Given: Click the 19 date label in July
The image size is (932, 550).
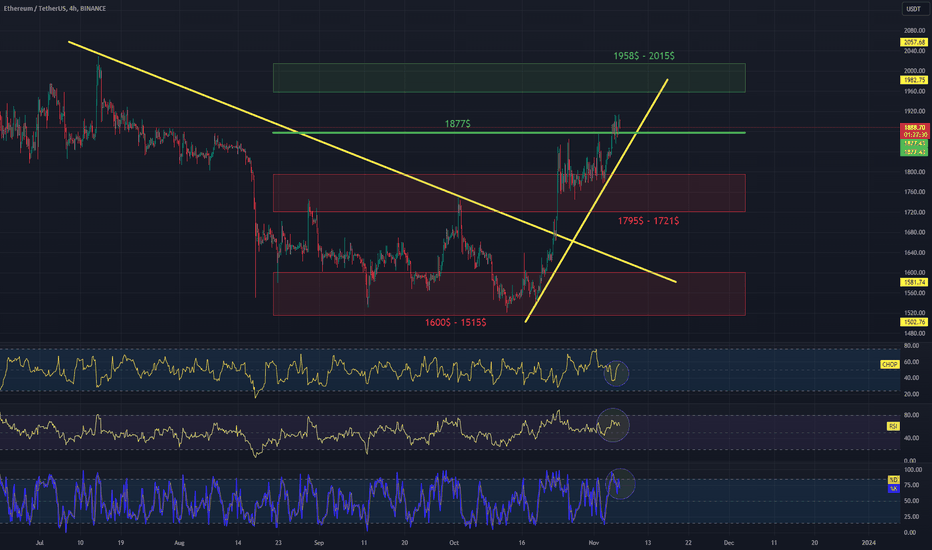Looking at the screenshot, I should [121, 542].
